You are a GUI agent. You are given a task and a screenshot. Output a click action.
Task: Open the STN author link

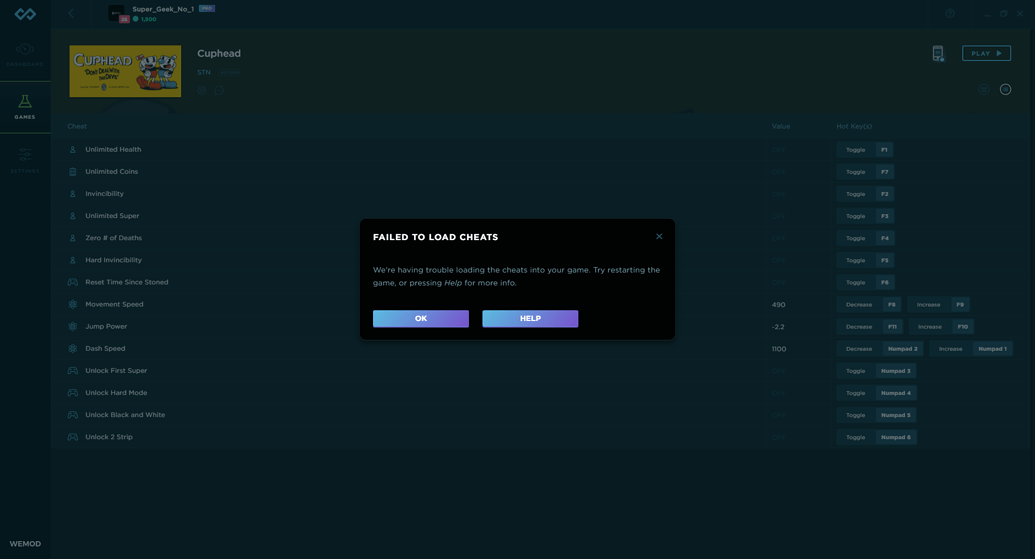pos(204,73)
